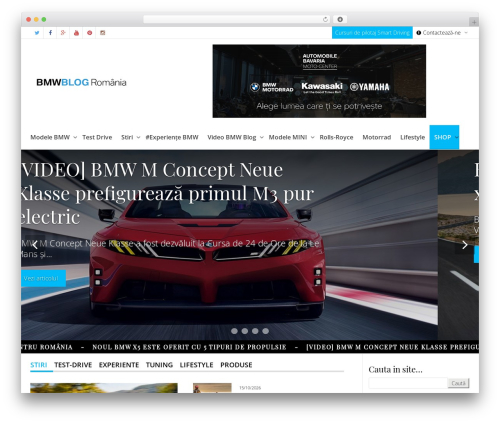500x423 pixels.
Task: Click the browser address bar
Action: pos(237,19)
